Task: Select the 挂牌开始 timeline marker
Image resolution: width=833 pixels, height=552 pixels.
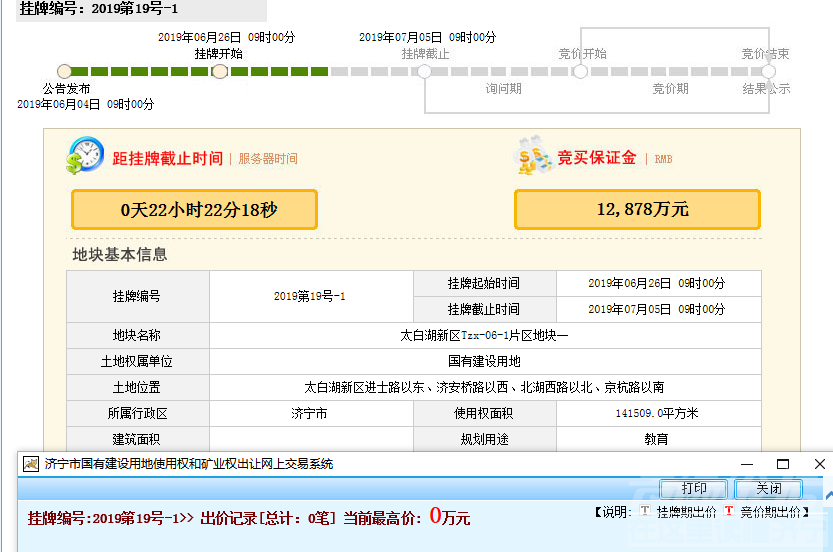Action: coord(220,71)
